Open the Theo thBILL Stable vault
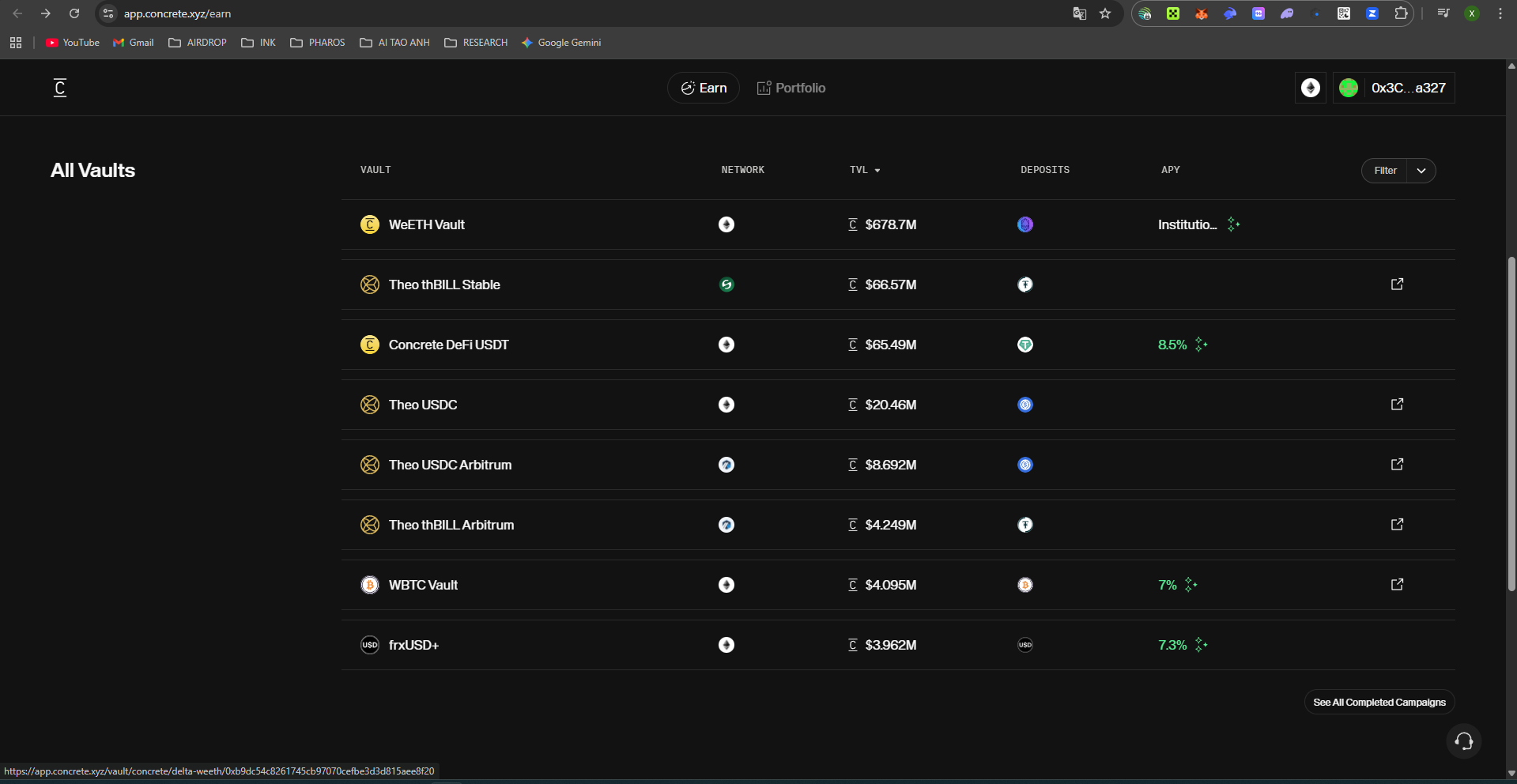The image size is (1517, 784). [898, 285]
